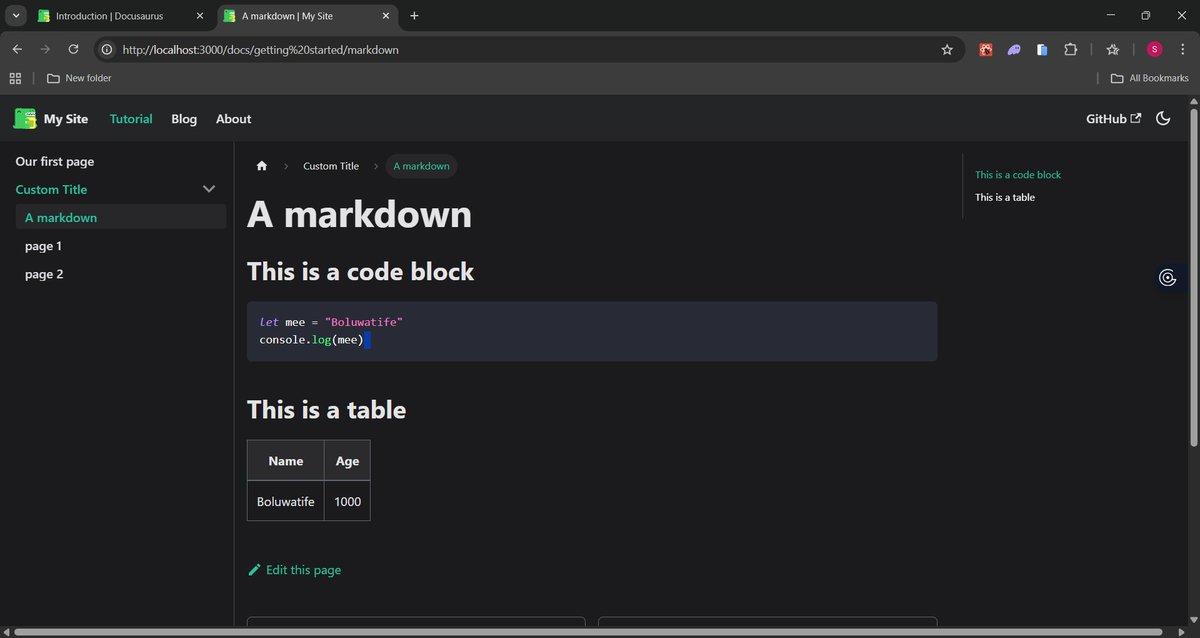Open the Extensions puzzle icon
Viewport: 1200px width, 638px height.
1071,49
